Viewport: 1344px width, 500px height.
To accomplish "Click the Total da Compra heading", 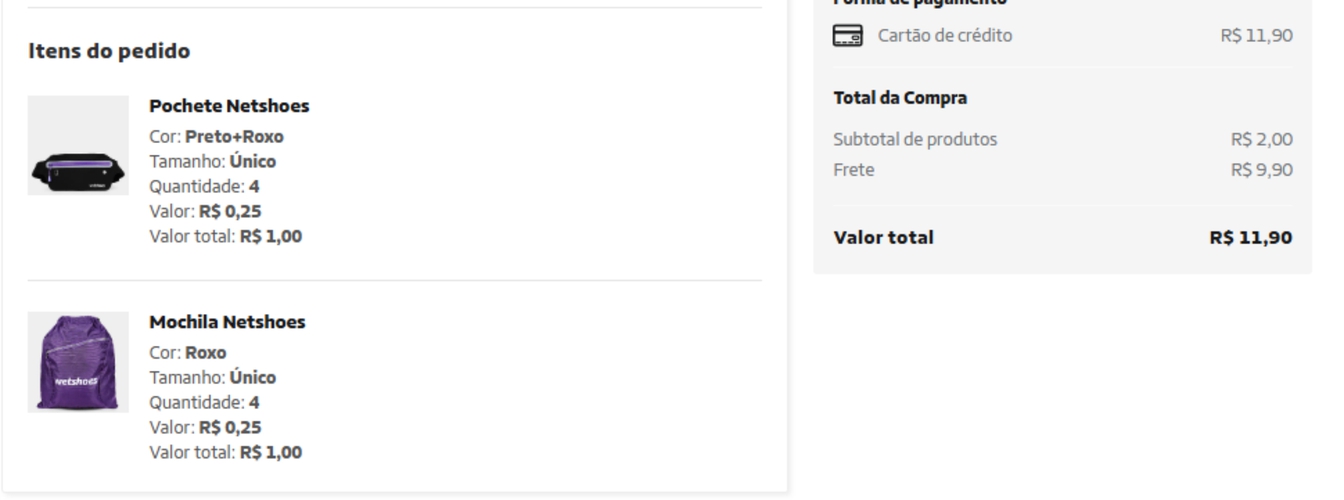I will point(900,98).
